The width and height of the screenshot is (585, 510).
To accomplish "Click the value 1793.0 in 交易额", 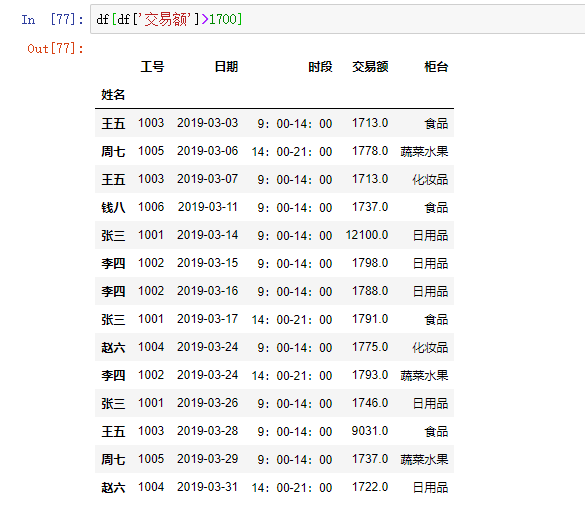I will click(370, 375).
